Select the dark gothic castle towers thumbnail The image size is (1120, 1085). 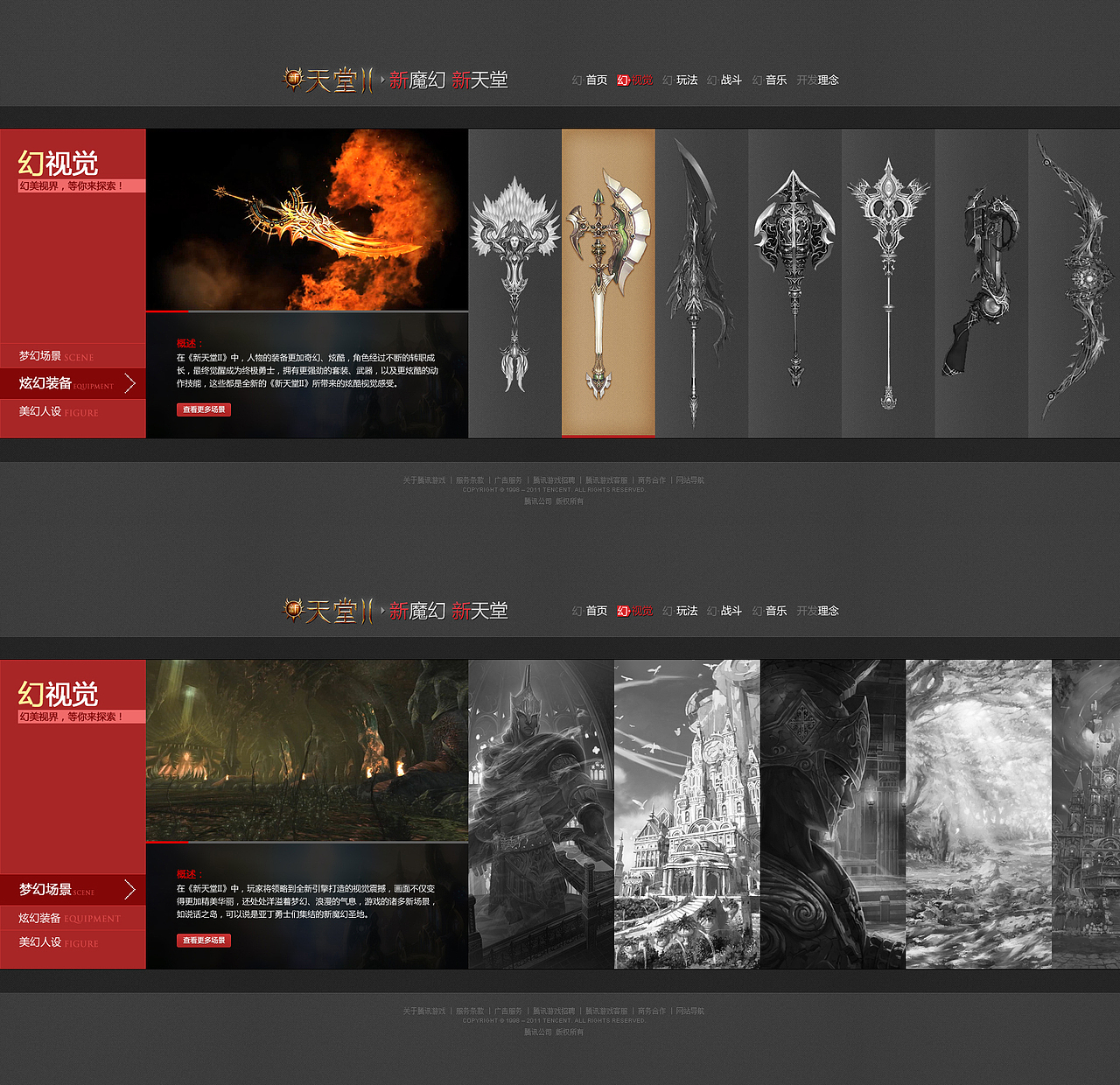(1086, 814)
